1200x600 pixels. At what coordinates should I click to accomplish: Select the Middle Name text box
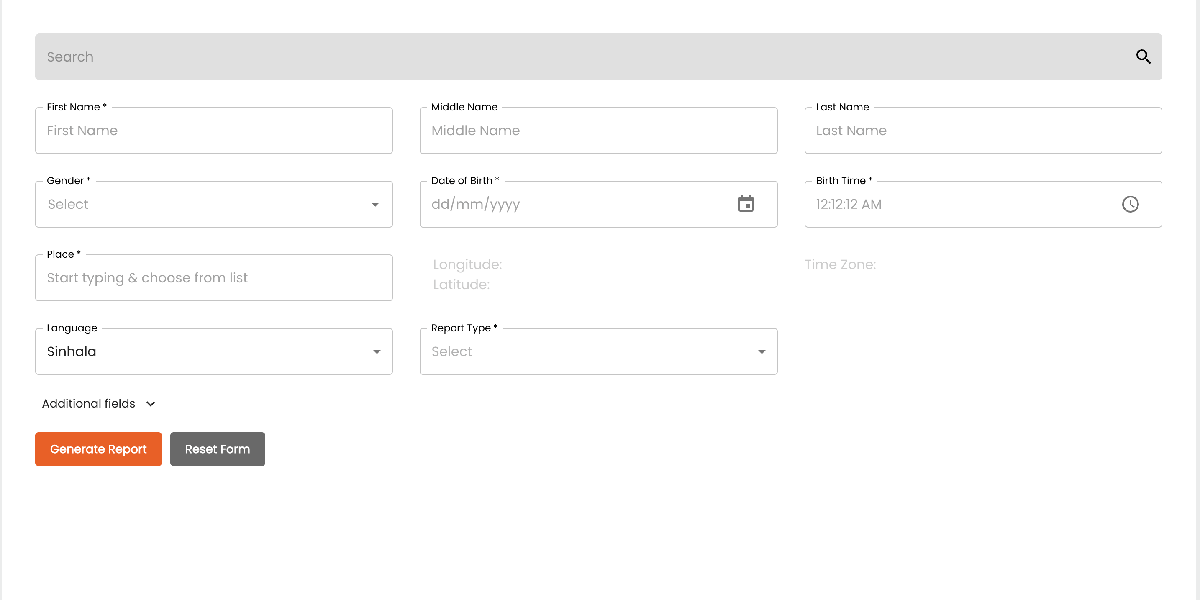tap(598, 131)
